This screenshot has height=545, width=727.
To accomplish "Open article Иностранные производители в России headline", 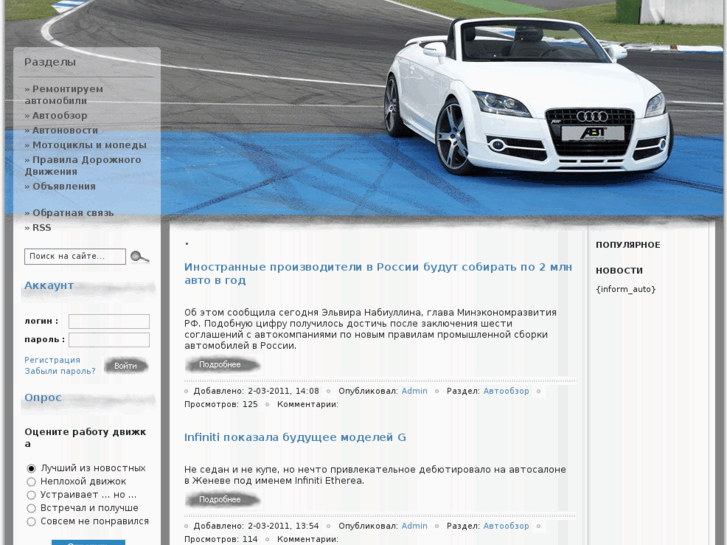I will (x=378, y=274).
